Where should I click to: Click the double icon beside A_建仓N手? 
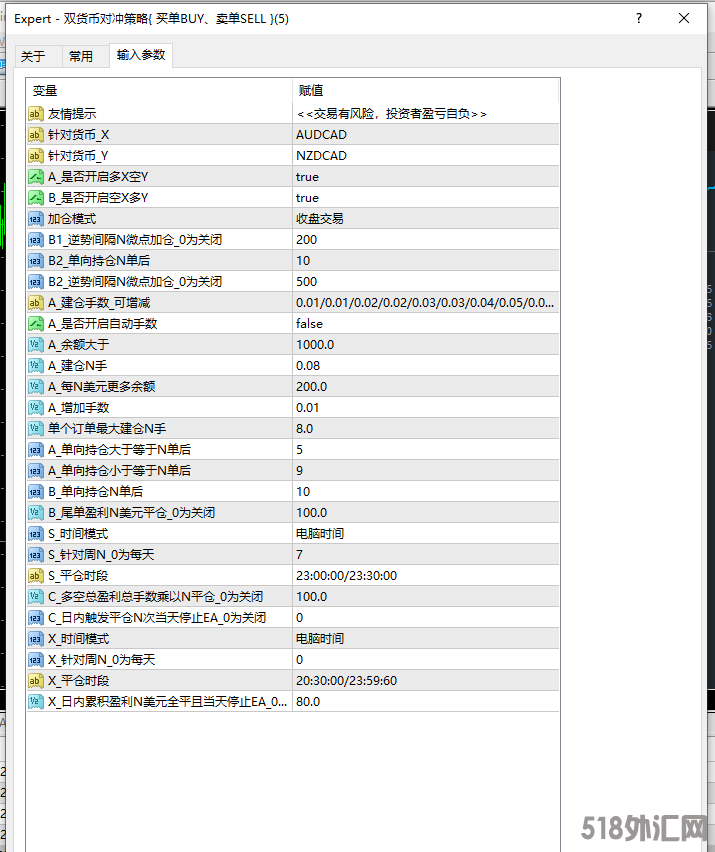pos(35,366)
